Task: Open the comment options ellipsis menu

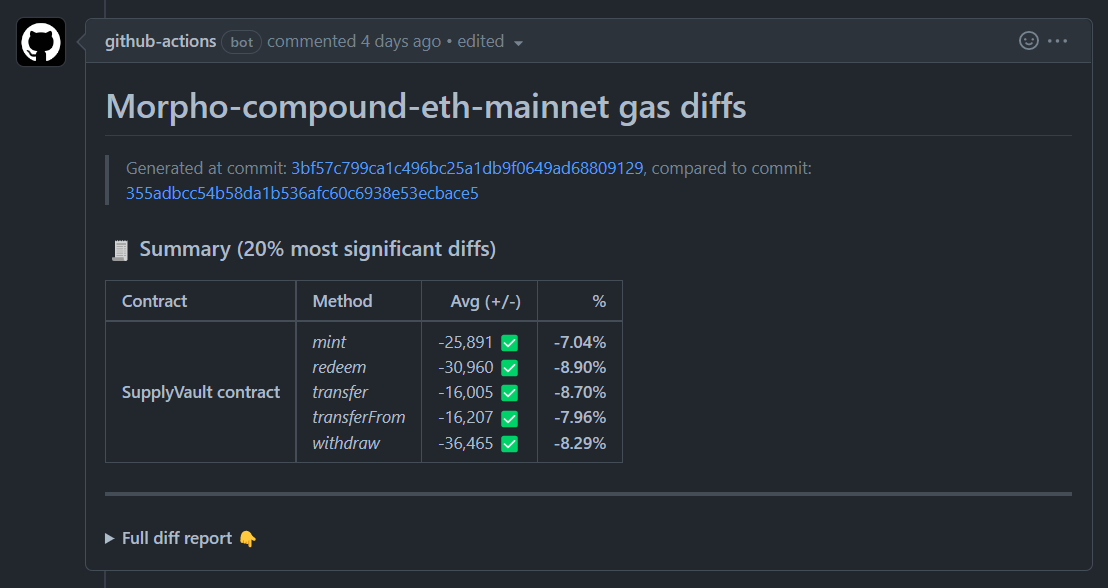Action: 1057,41
